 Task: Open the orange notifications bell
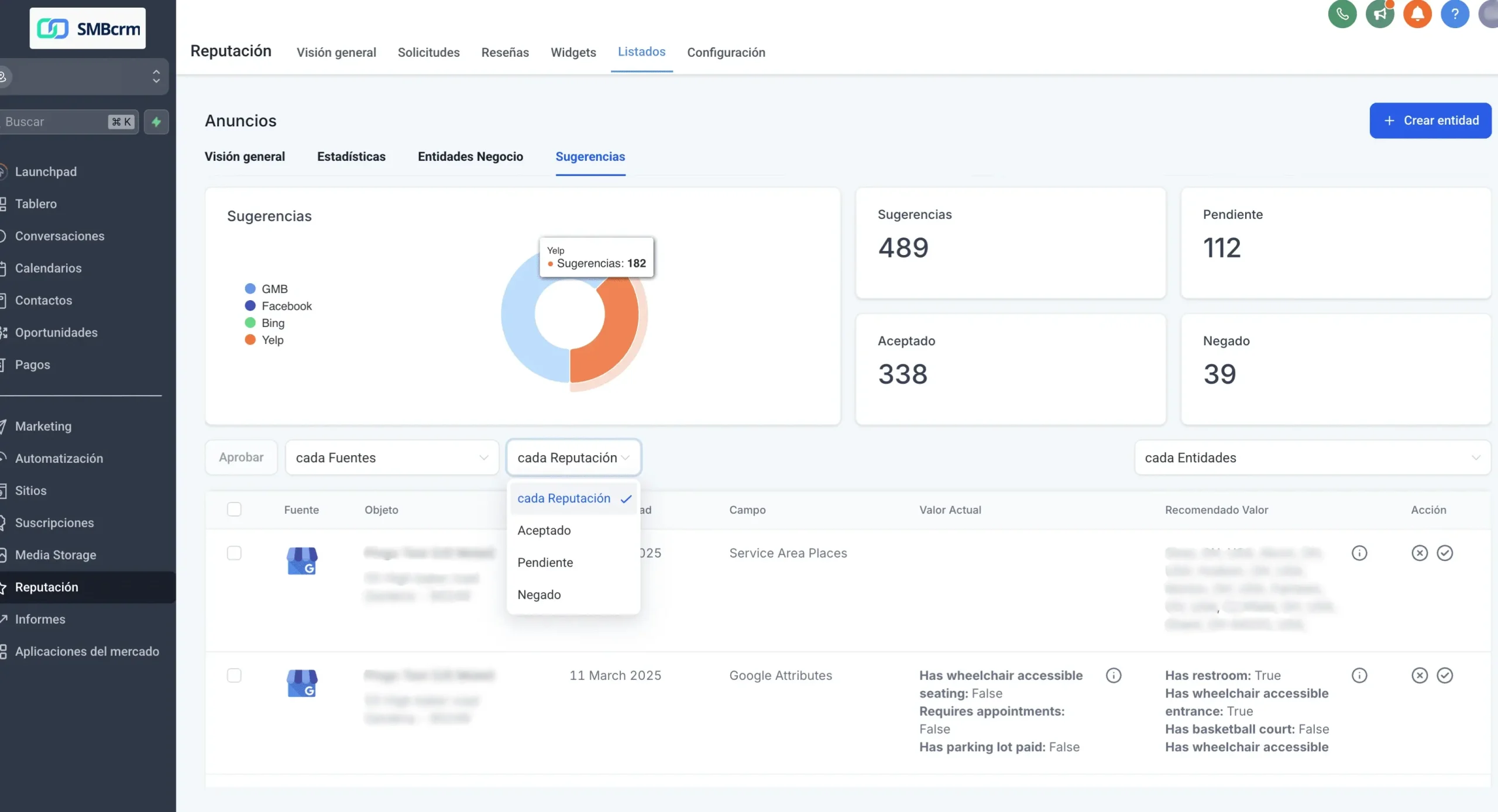pyautogui.click(x=1417, y=14)
